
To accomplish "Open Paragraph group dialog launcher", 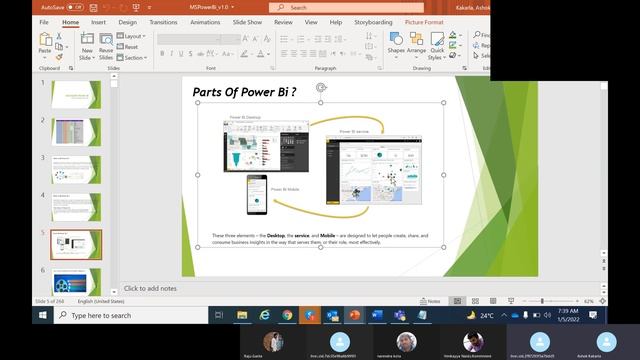I will [380, 68].
